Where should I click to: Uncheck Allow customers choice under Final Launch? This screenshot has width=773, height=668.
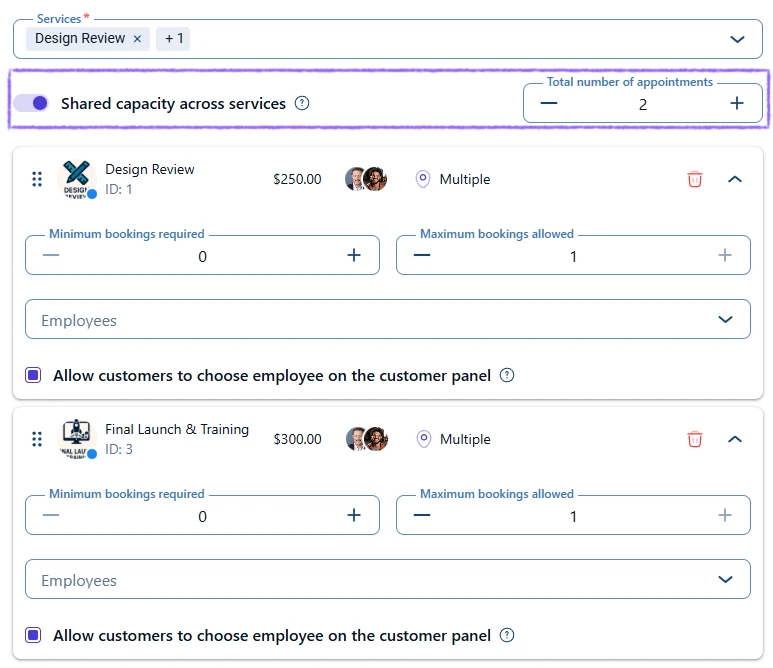tap(33, 636)
